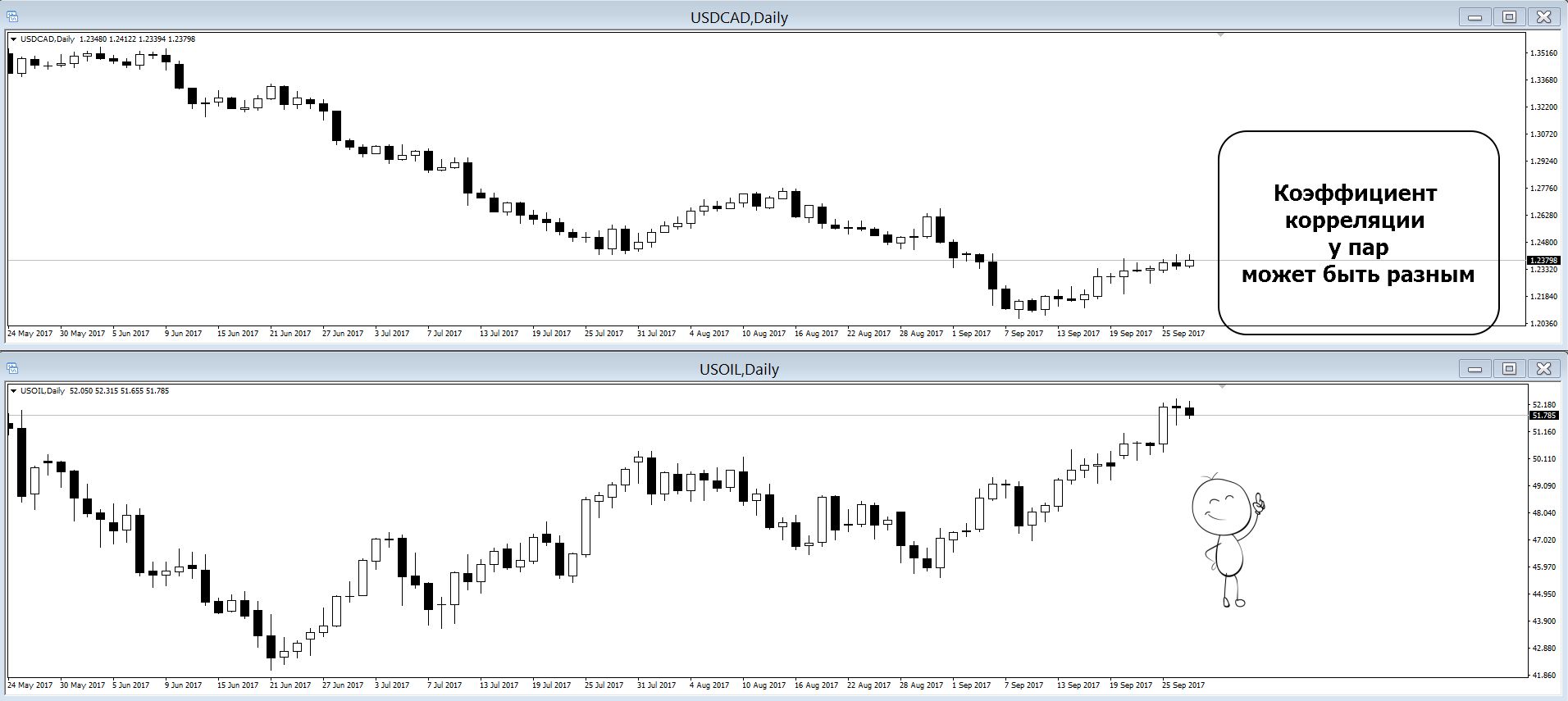This screenshot has width=1568, height=701.
Task: Expand the triangle next to USOIL,Daily label
Action: pos(13,391)
